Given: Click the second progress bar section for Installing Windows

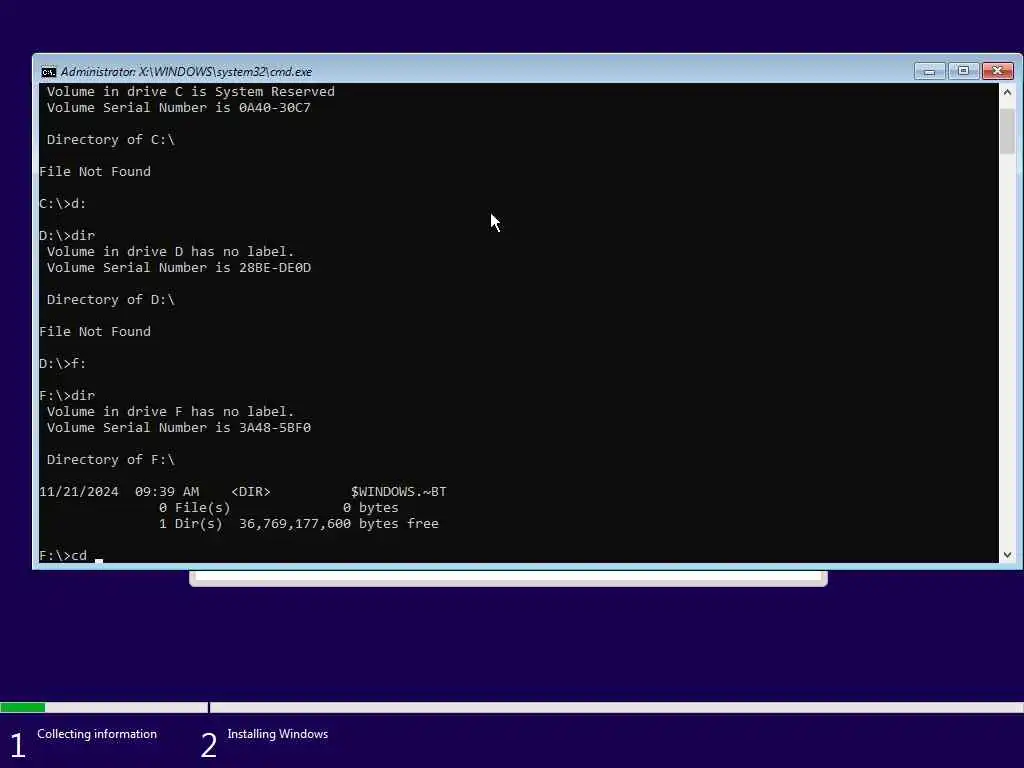Looking at the screenshot, I should [x=616, y=707].
